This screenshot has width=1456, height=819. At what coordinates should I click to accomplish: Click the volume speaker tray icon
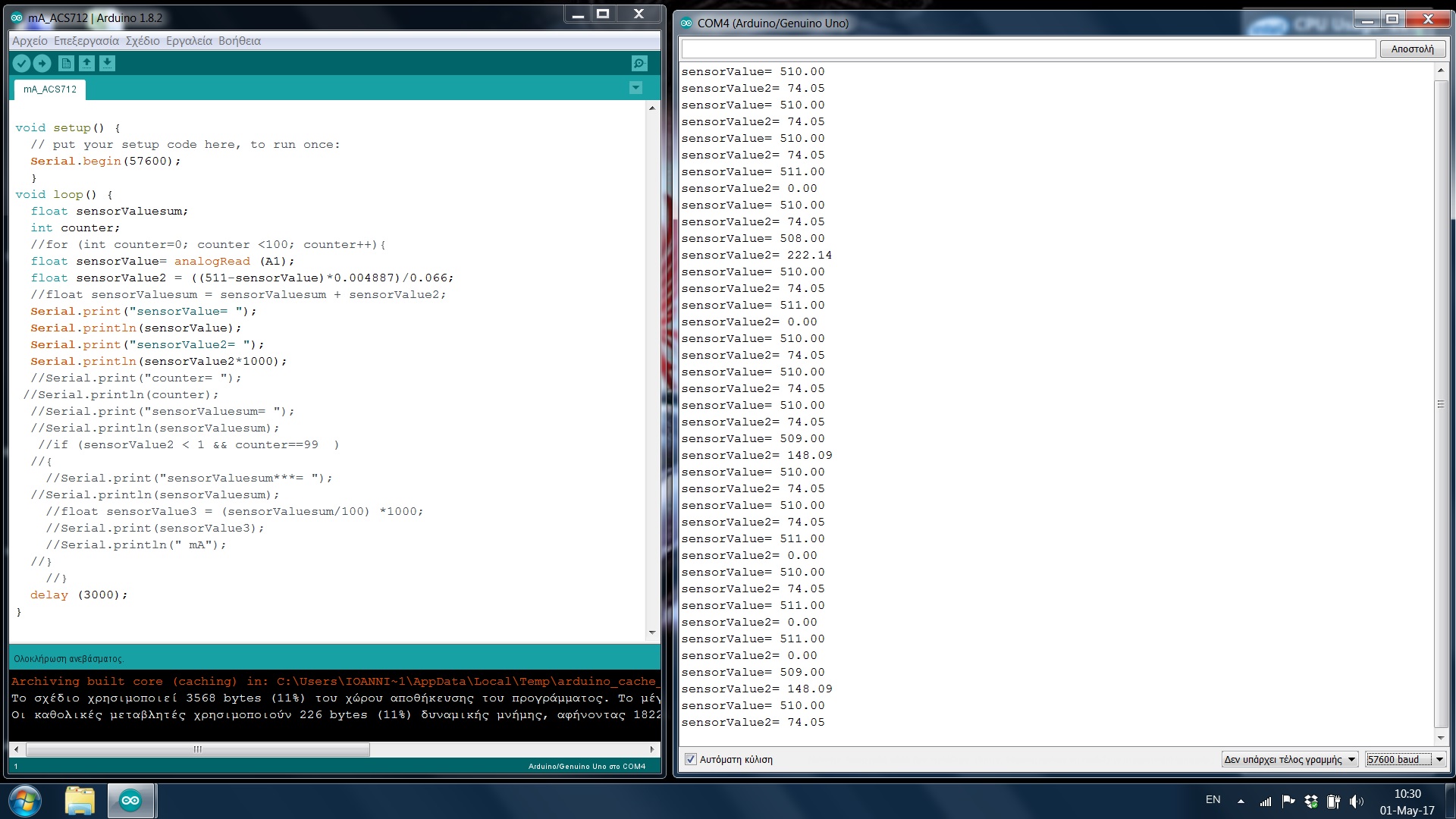click(1357, 801)
